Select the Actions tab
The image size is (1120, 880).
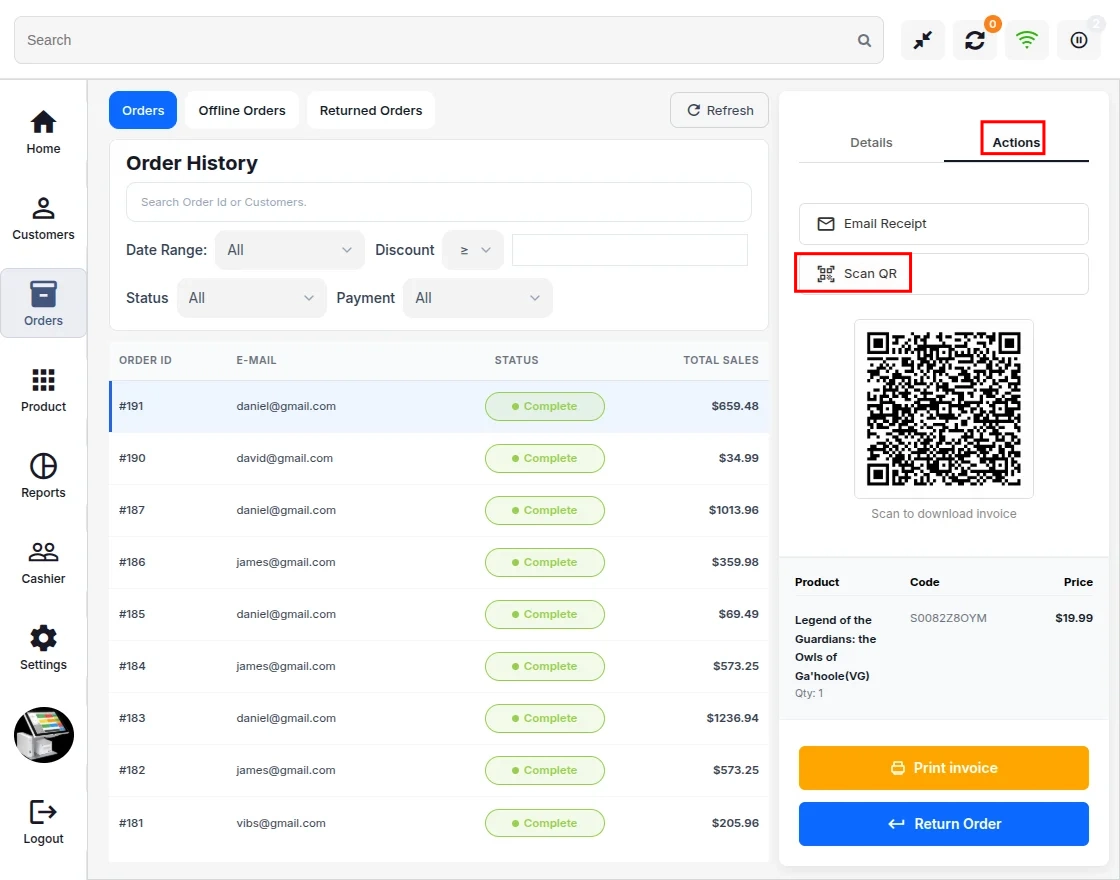[x=1016, y=142]
